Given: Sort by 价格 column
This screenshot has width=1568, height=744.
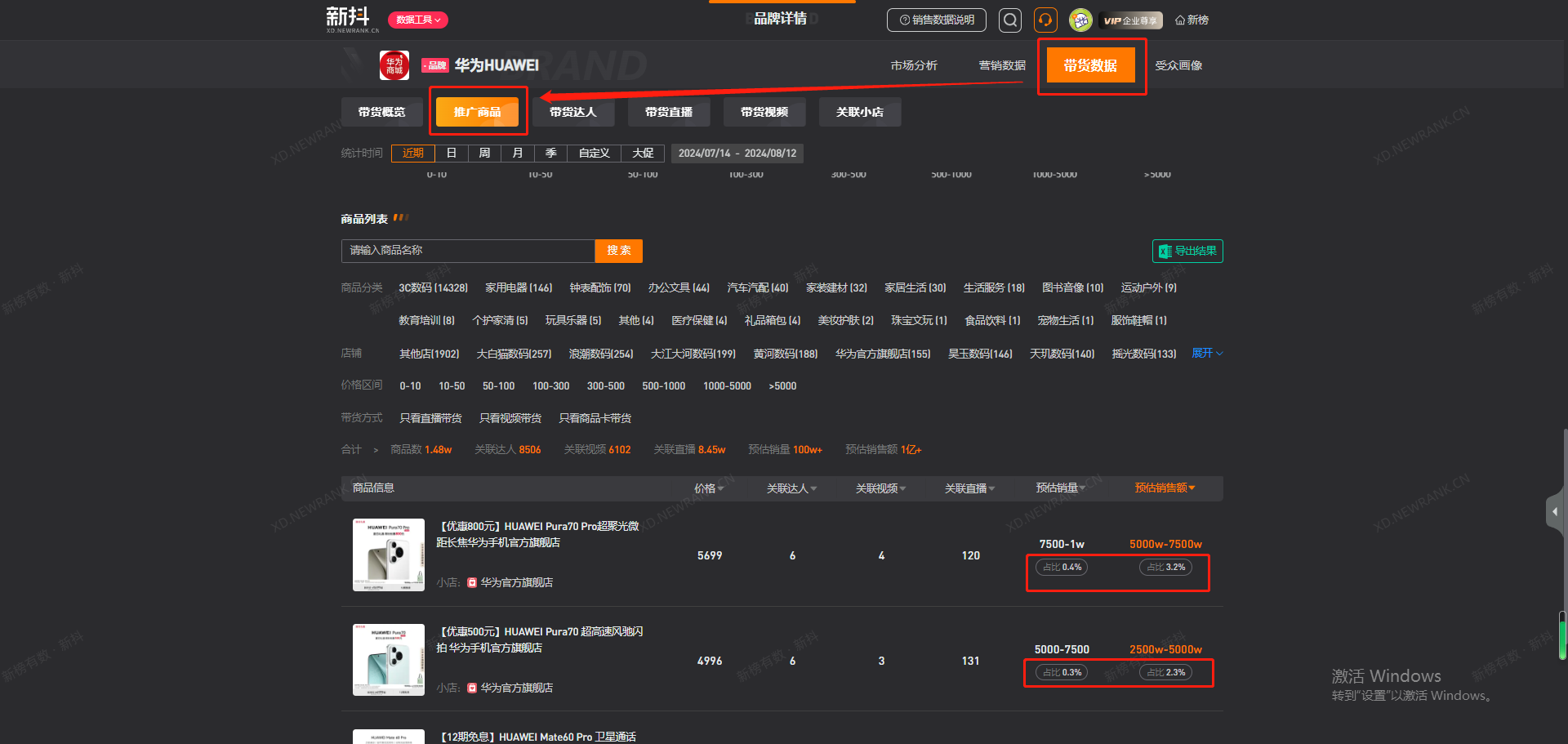Looking at the screenshot, I should (x=709, y=488).
